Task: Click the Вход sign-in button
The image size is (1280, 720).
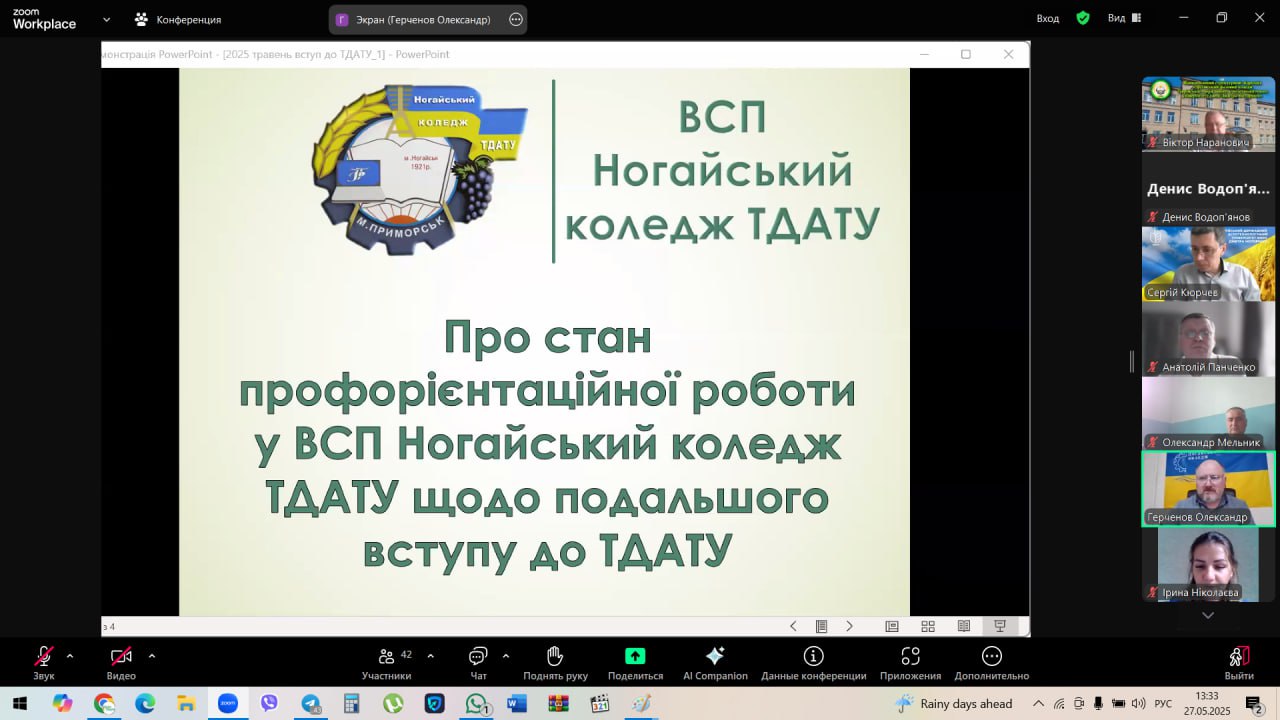Action: pos(1048,18)
